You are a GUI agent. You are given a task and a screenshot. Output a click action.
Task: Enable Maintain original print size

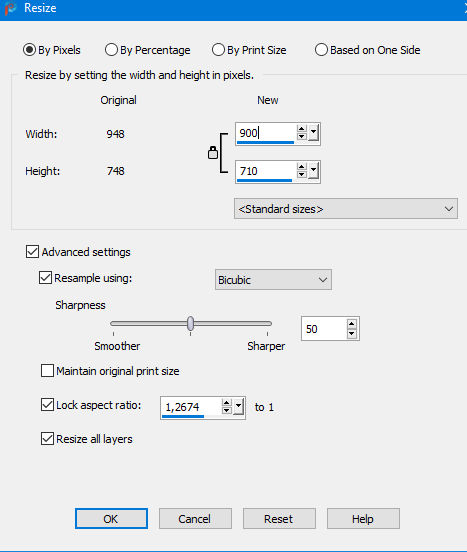point(47,371)
